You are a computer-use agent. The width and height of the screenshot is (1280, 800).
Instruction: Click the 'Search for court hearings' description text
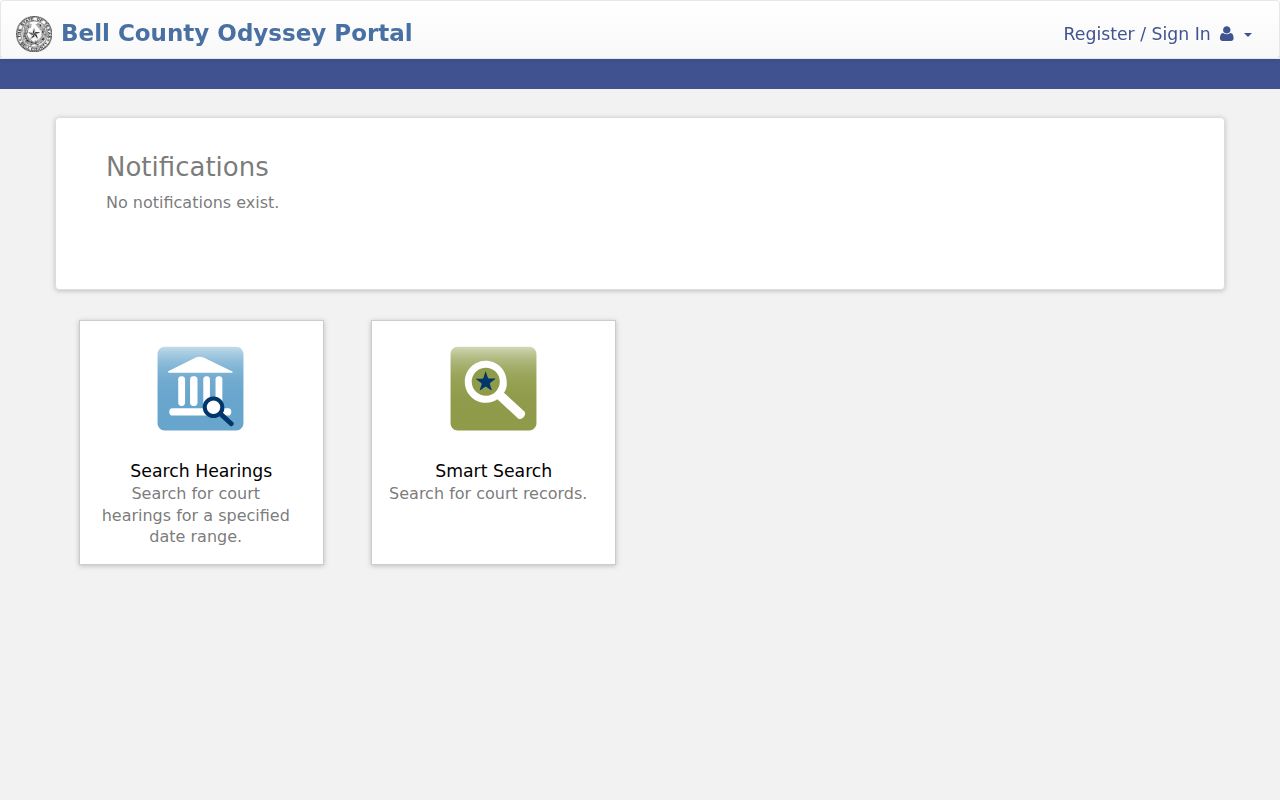click(x=196, y=515)
